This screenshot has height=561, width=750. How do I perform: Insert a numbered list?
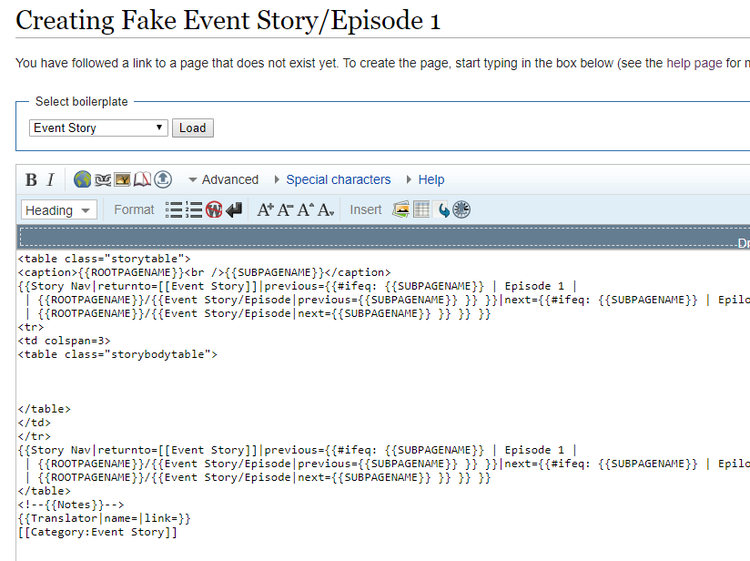(194, 210)
